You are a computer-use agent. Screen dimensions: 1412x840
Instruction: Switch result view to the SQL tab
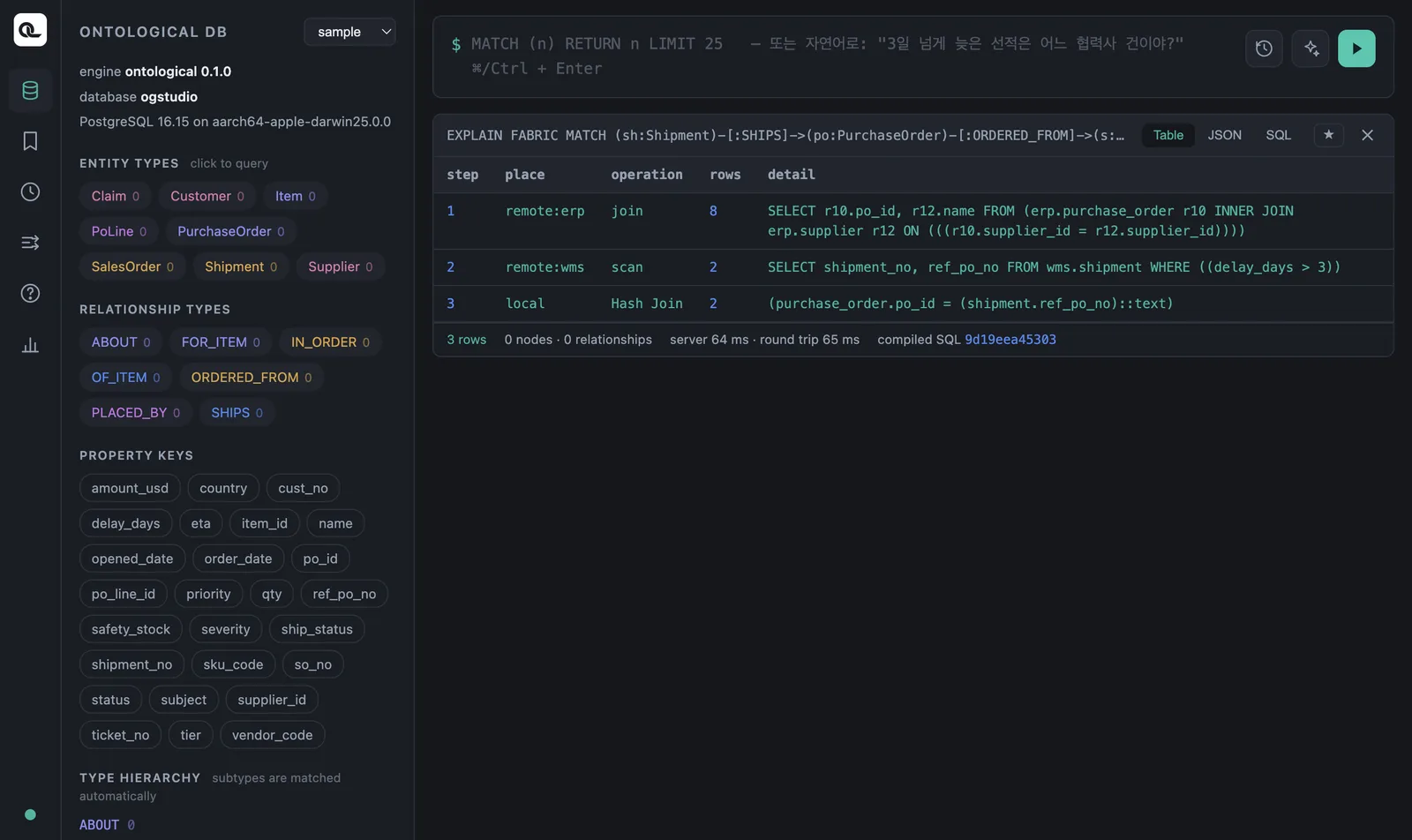pyautogui.click(x=1278, y=135)
